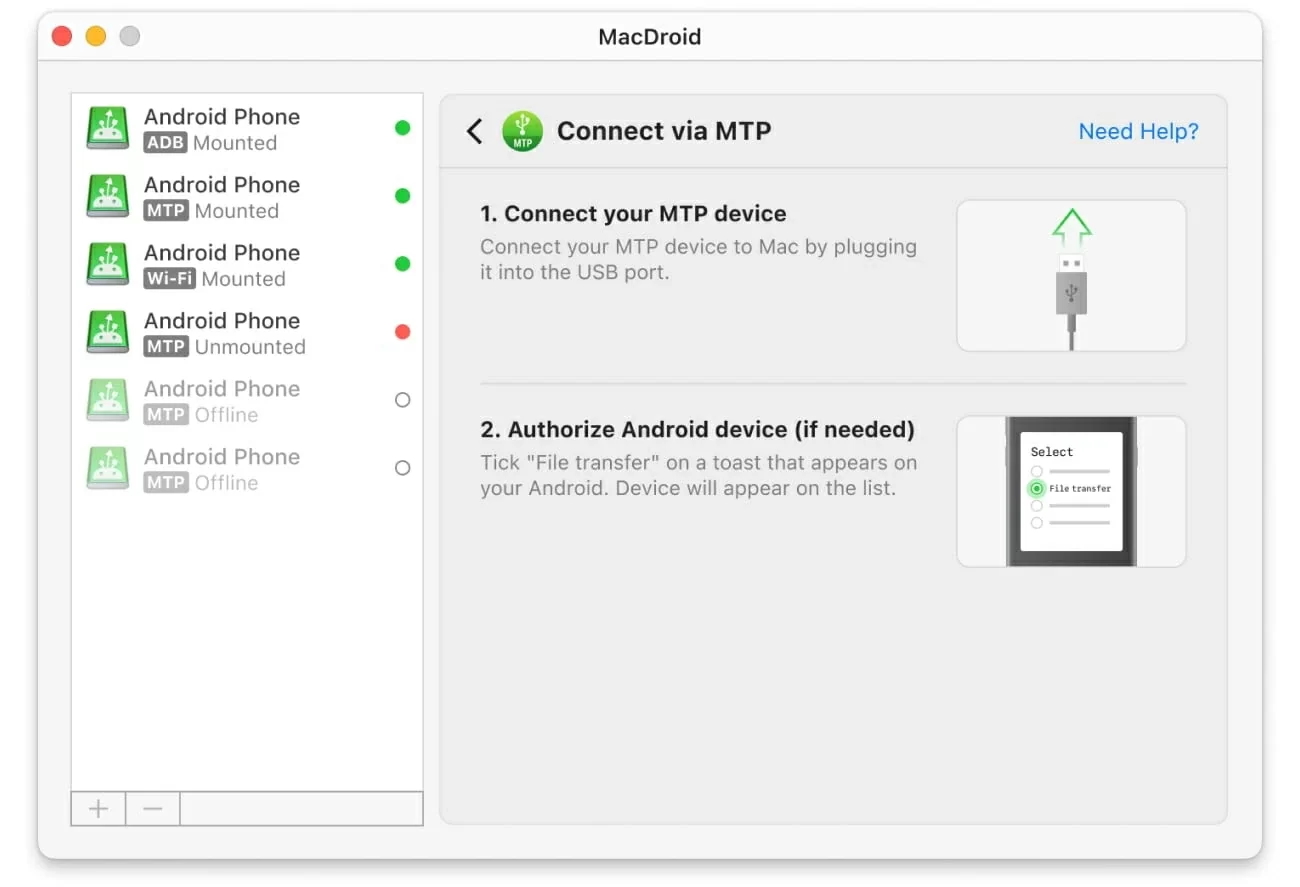Click the MTP-mounted Android Phone drive icon
The width and height of the screenshot is (1300, 887).
[107, 195]
